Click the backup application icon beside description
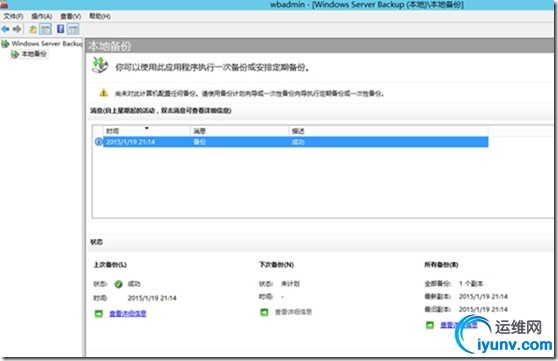Viewport: 558px width, 361px height. click(100, 65)
